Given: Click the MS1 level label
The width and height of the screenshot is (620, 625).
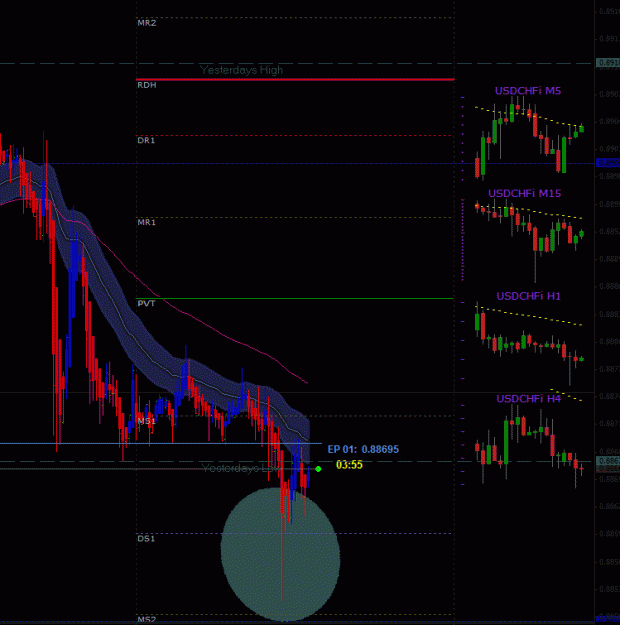Looking at the screenshot, I should pyautogui.click(x=146, y=421).
